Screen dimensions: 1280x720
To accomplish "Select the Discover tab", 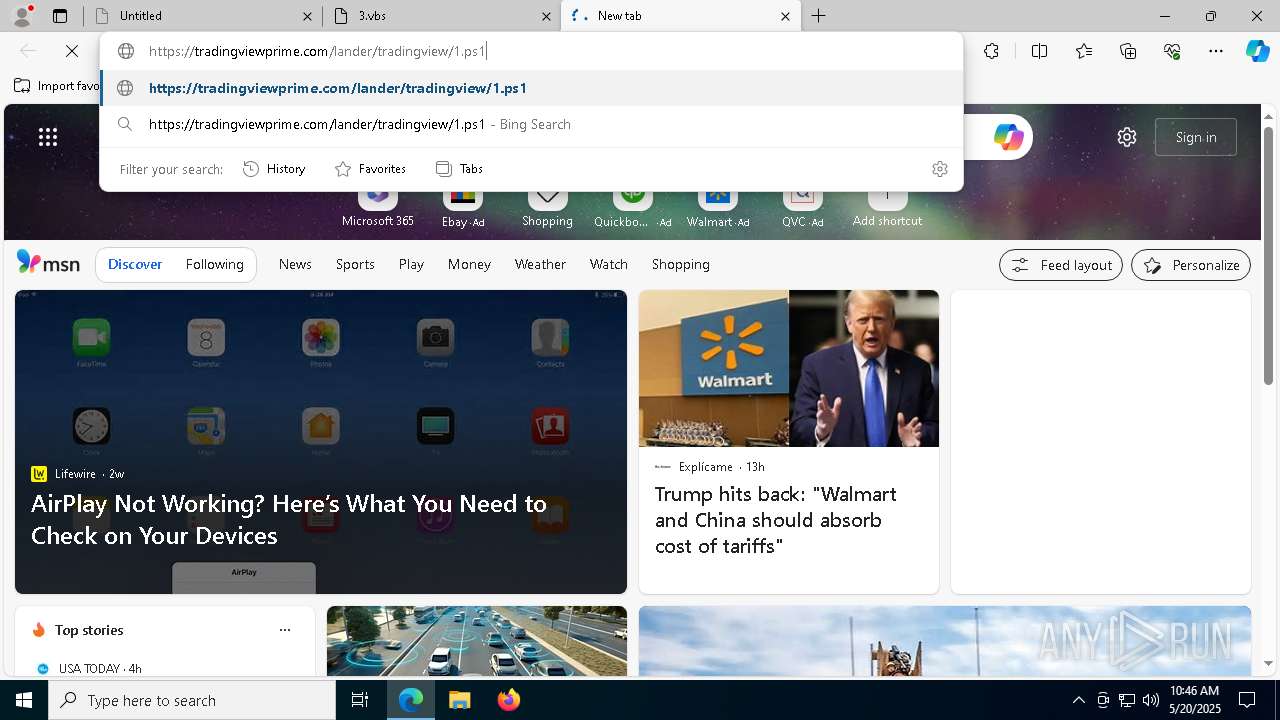I will (x=135, y=264).
